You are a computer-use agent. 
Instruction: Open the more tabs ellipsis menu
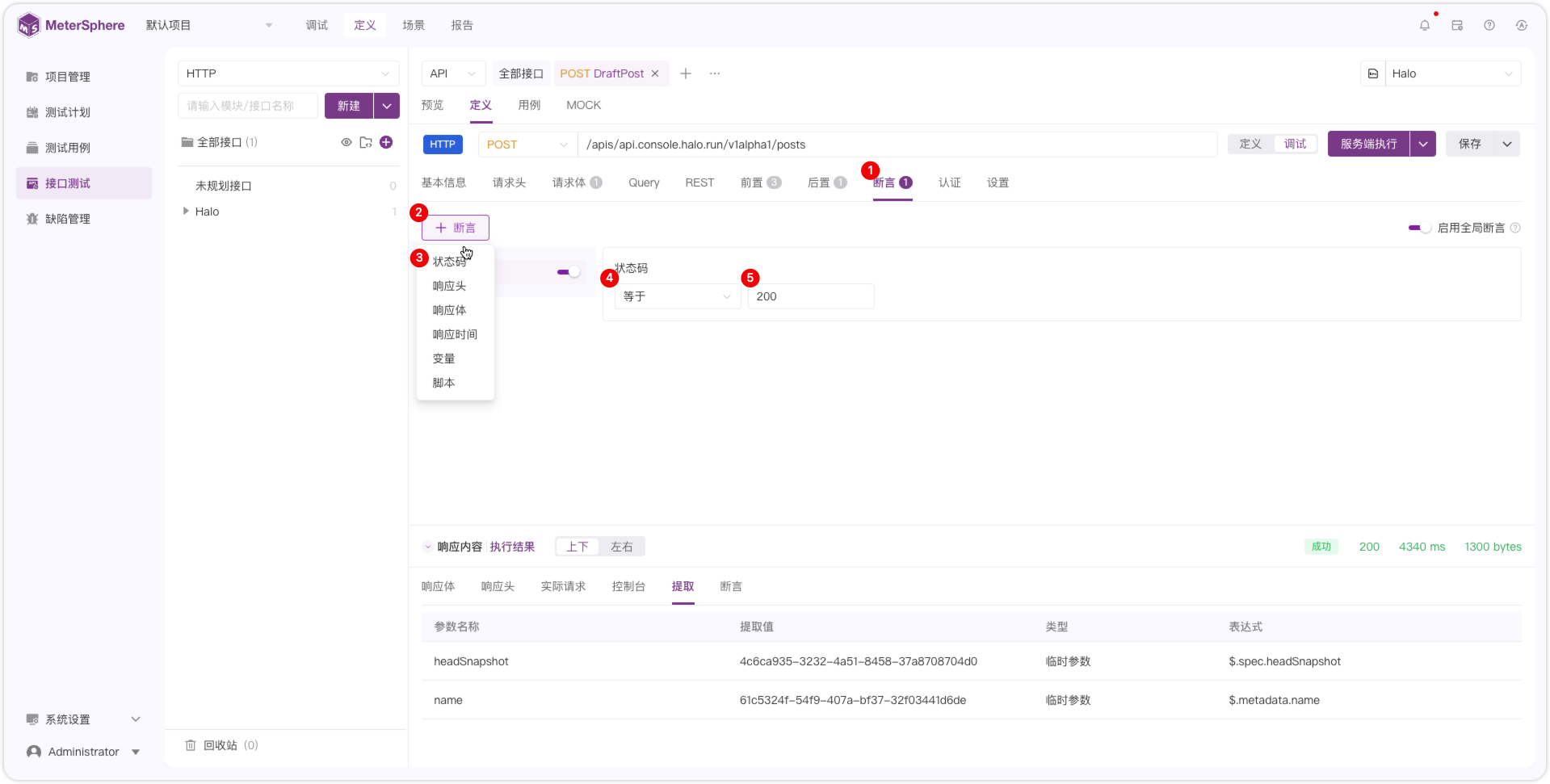click(x=715, y=73)
